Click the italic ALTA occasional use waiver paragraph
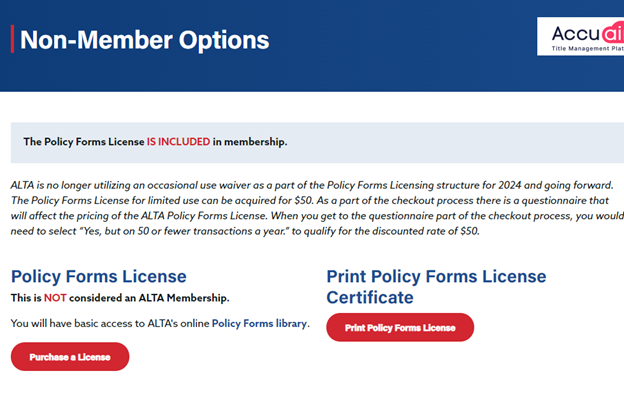 click(317, 208)
